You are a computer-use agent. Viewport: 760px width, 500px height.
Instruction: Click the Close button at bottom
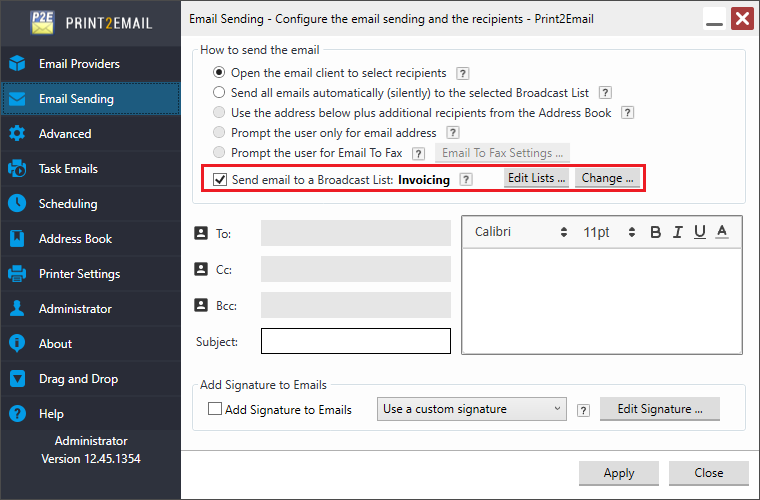click(709, 473)
